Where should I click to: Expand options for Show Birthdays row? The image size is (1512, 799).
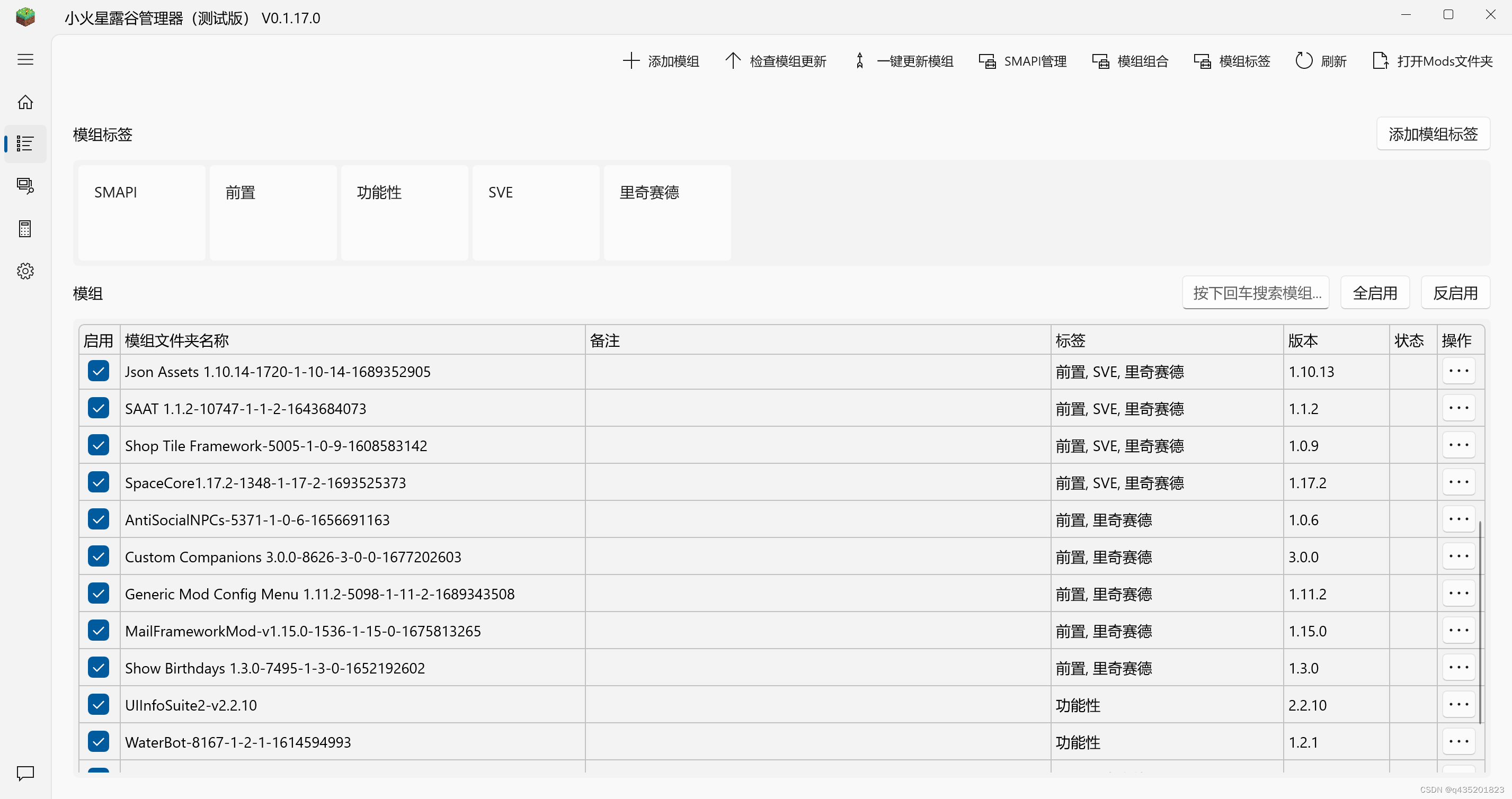1458,668
